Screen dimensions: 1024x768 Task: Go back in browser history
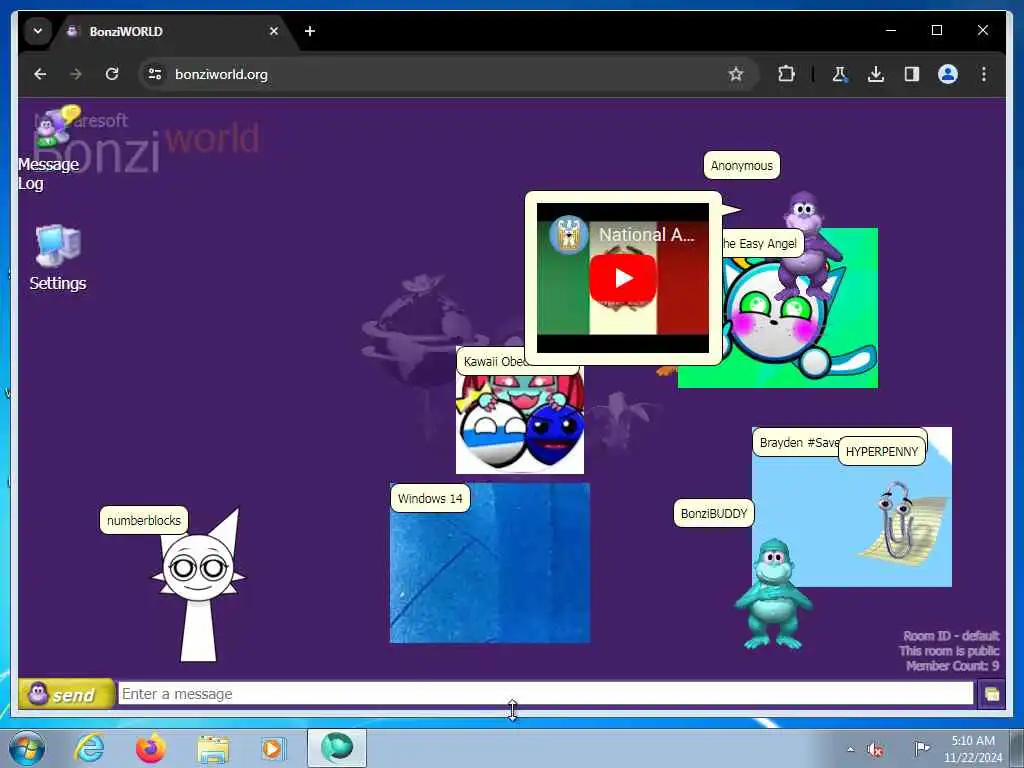click(x=40, y=74)
